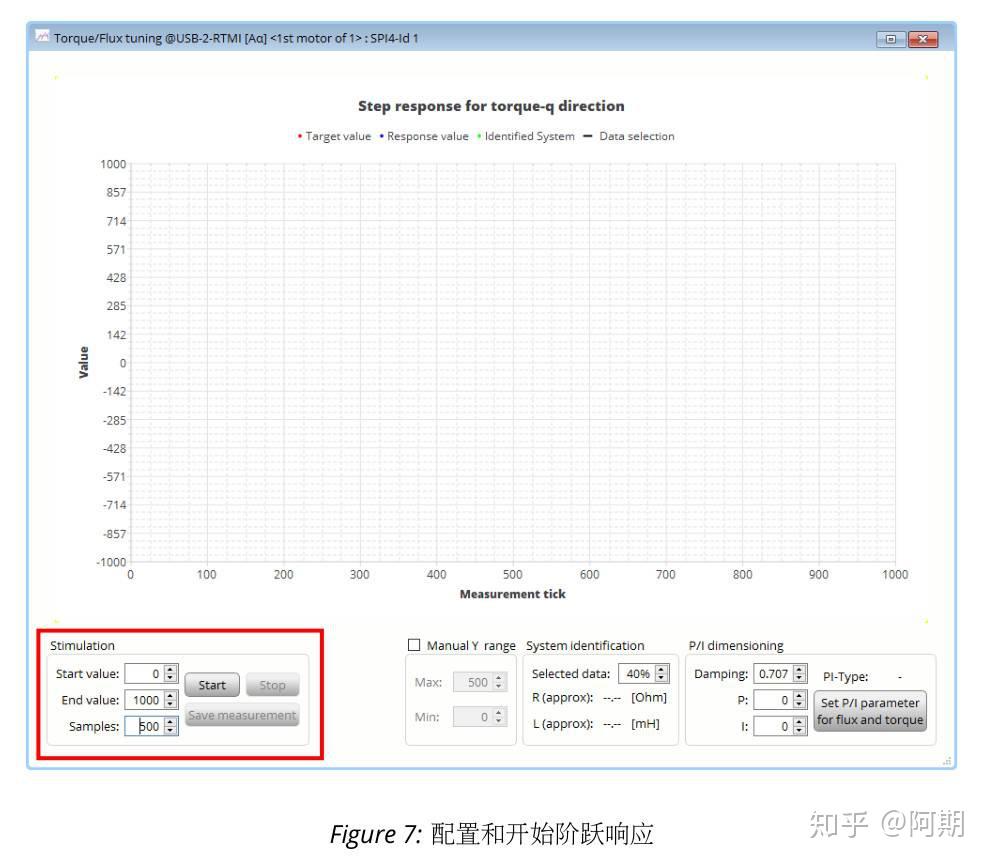Click Set P/I parameter for flux and torque
990x865 pixels.
pos(870,710)
